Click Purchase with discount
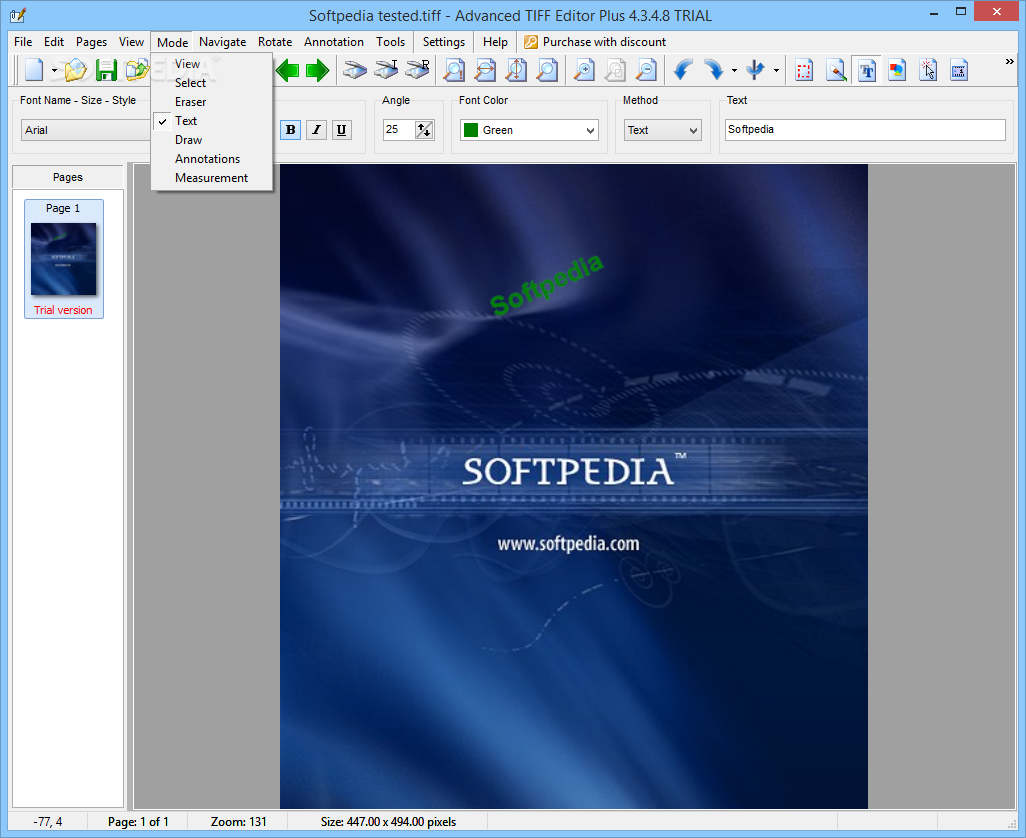Viewport: 1026px width, 838px height. (x=595, y=42)
